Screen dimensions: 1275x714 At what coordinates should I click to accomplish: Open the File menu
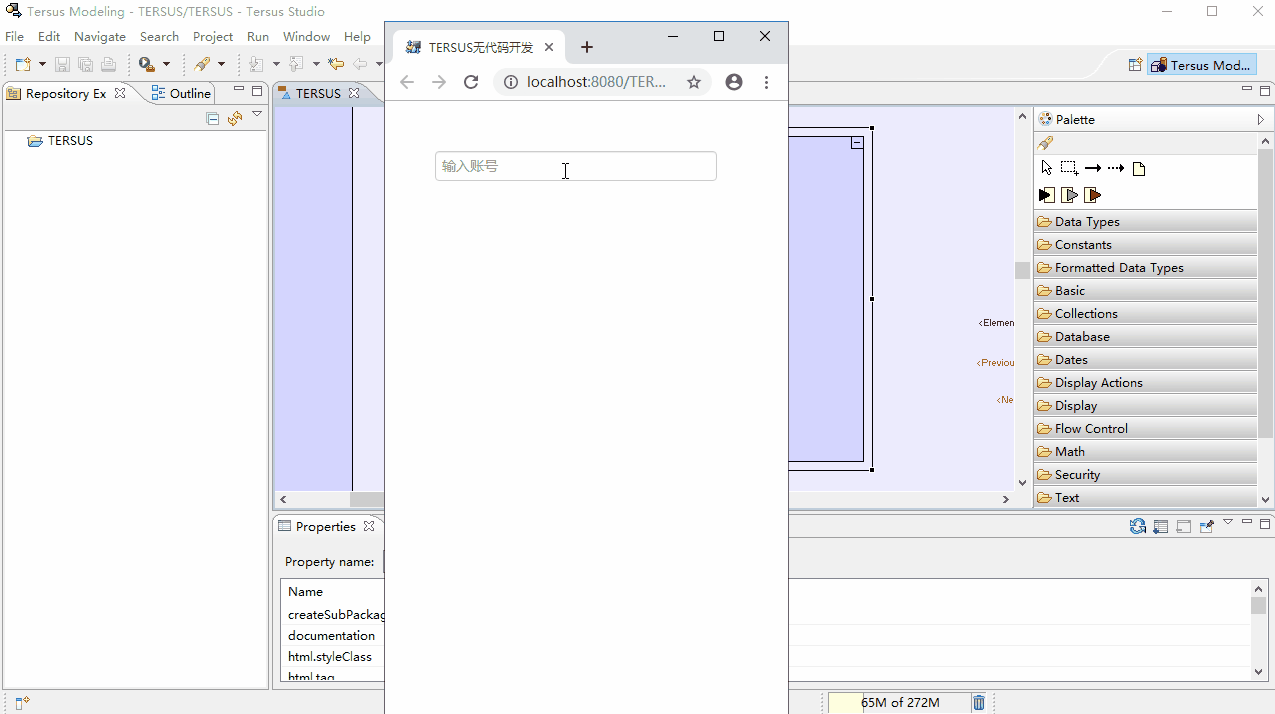click(x=14, y=36)
